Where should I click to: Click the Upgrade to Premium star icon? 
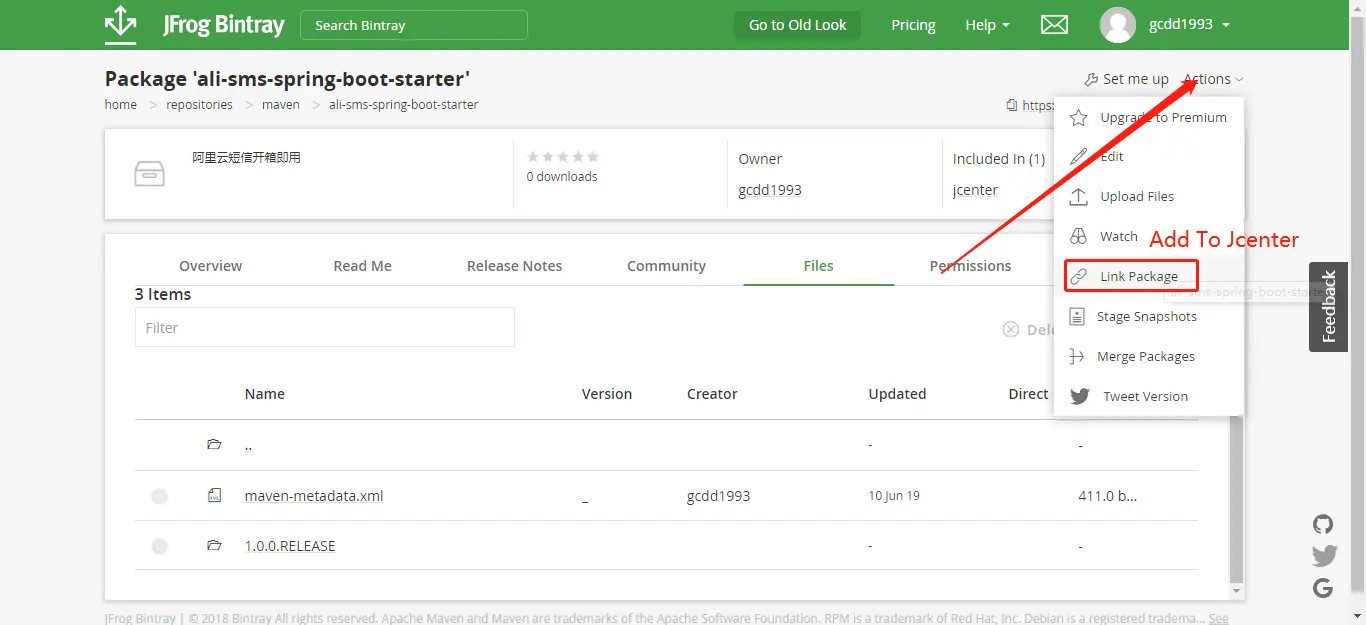(1078, 118)
